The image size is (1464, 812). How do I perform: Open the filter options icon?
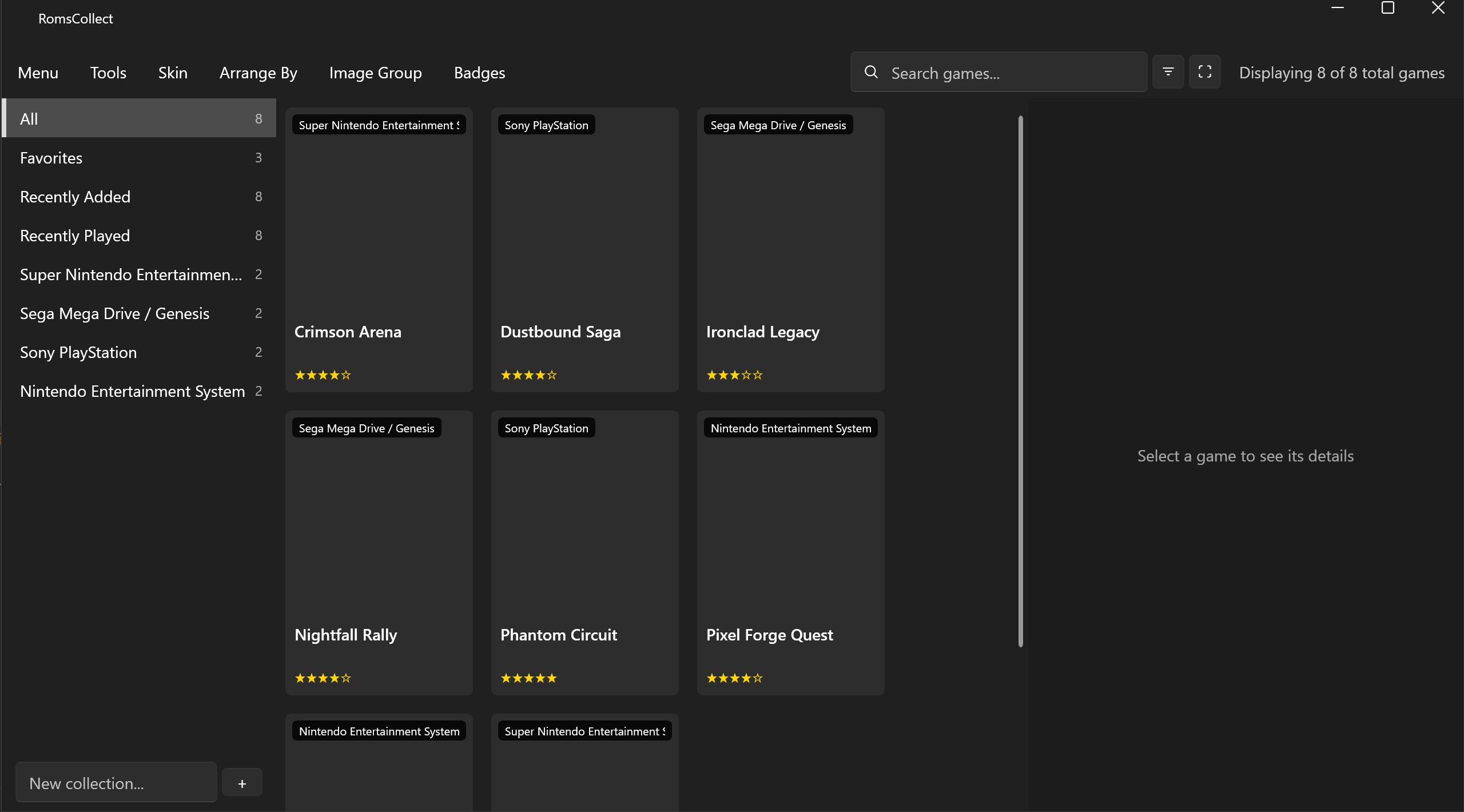click(x=1168, y=72)
